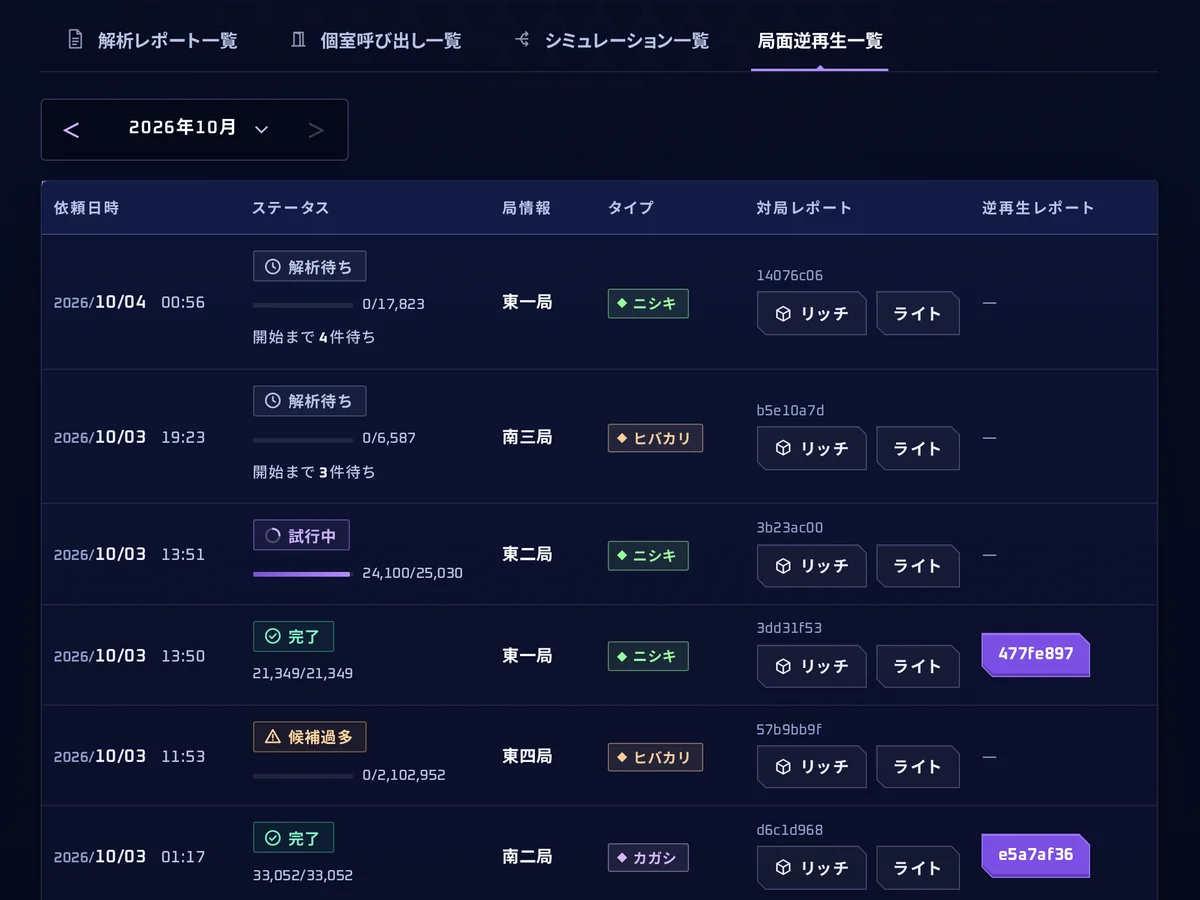
Task: Click the 逆再生レポート column header
Action: [1038, 208]
